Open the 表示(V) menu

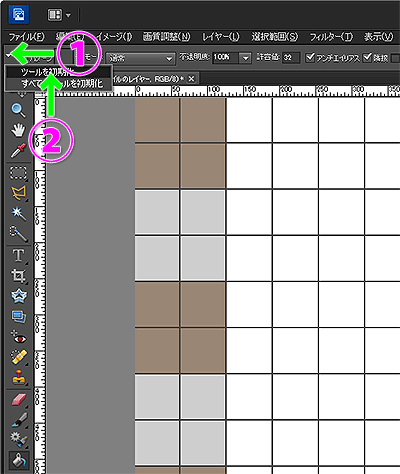tap(378, 37)
